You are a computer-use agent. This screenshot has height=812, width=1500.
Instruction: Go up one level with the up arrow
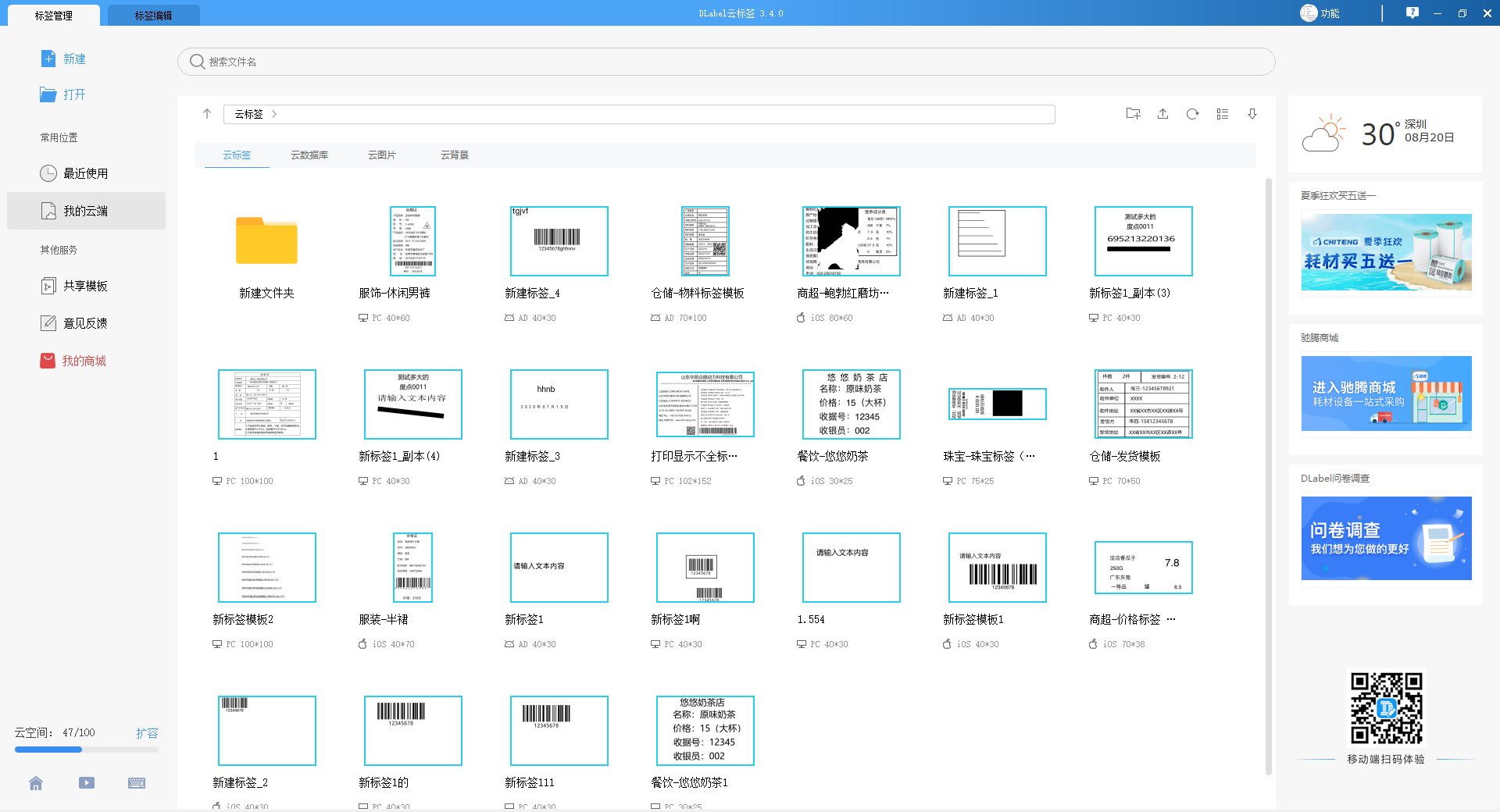[207, 113]
